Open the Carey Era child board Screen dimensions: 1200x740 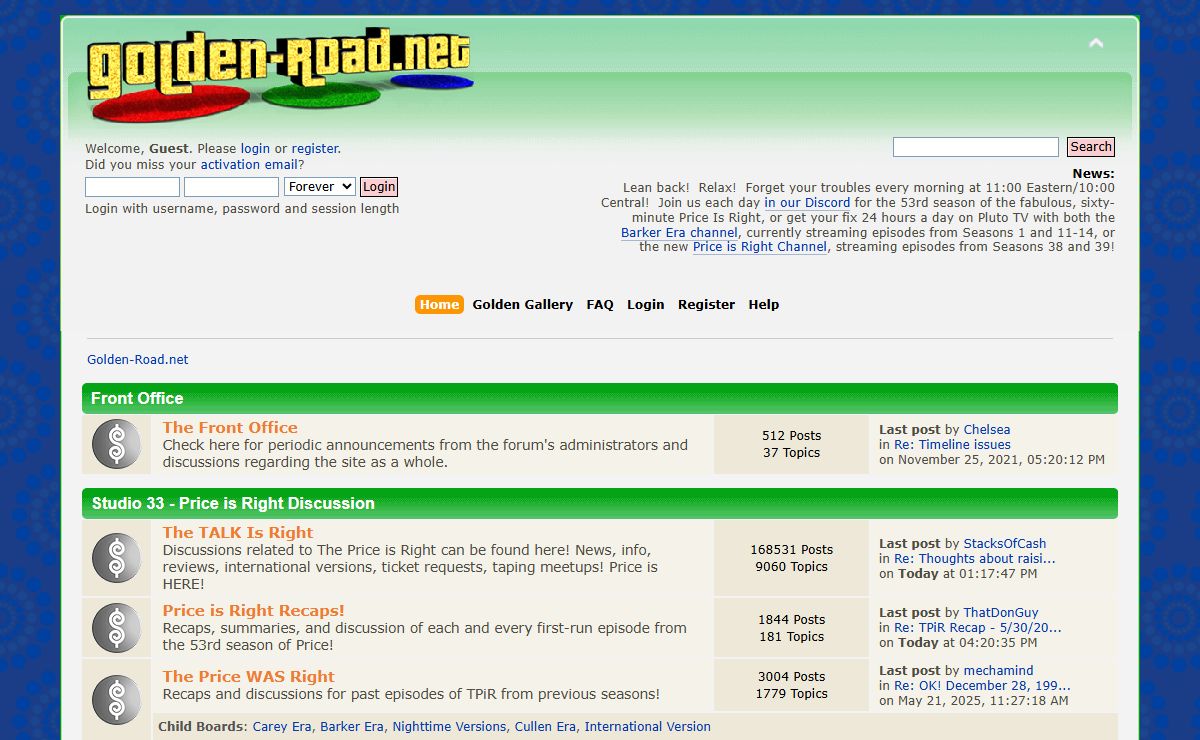[x=282, y=727]
